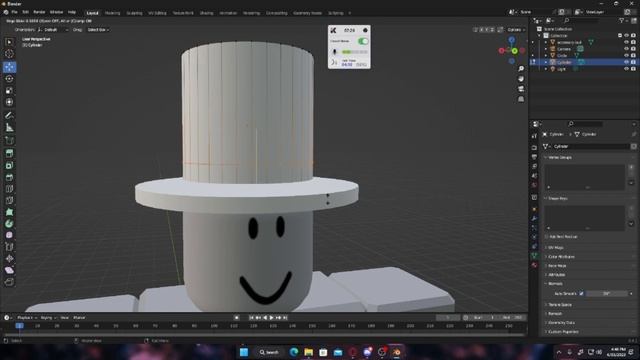Hide the Light object in outliner
The image size is (640, 360).
[627, 69]
